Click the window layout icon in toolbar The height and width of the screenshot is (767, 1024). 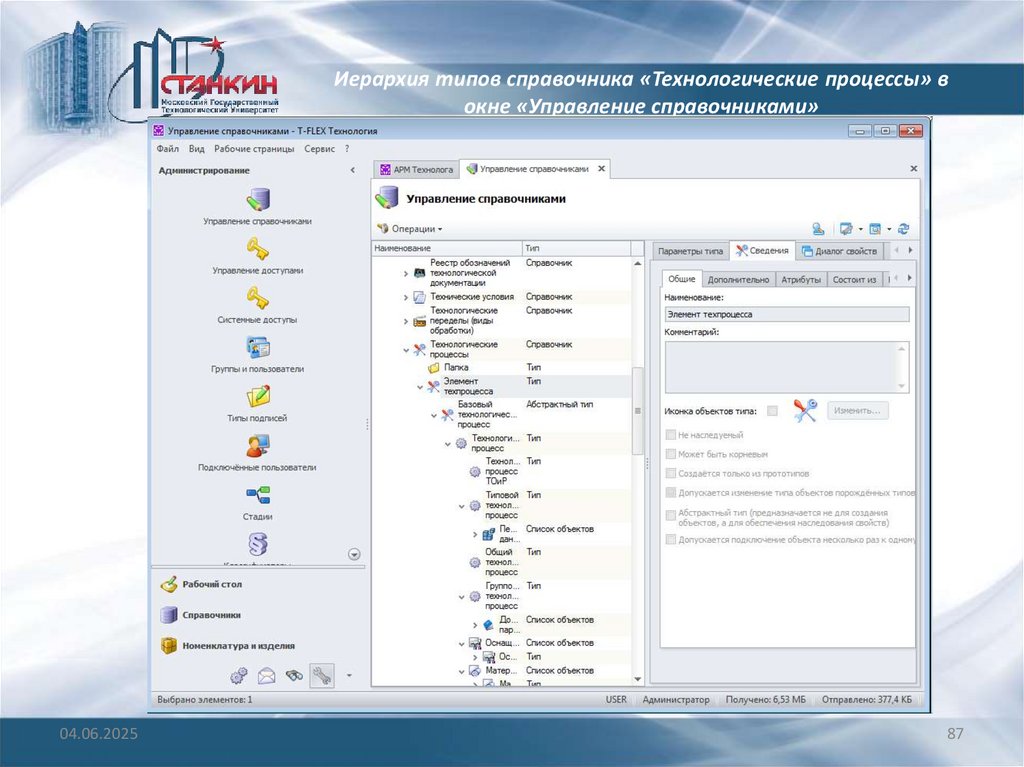875,229
